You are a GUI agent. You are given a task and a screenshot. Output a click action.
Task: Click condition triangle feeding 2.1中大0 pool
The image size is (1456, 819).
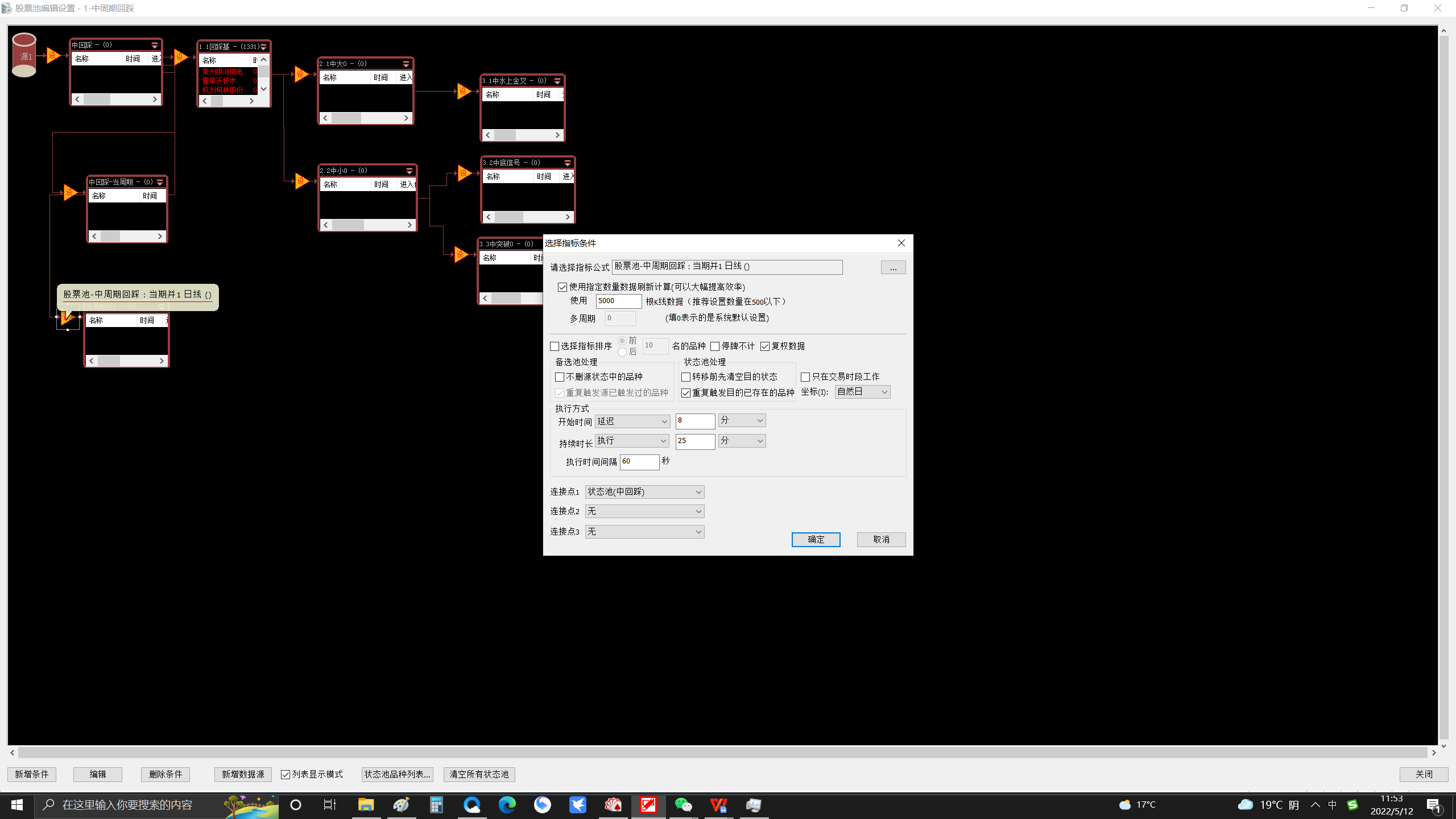[301, 74]
